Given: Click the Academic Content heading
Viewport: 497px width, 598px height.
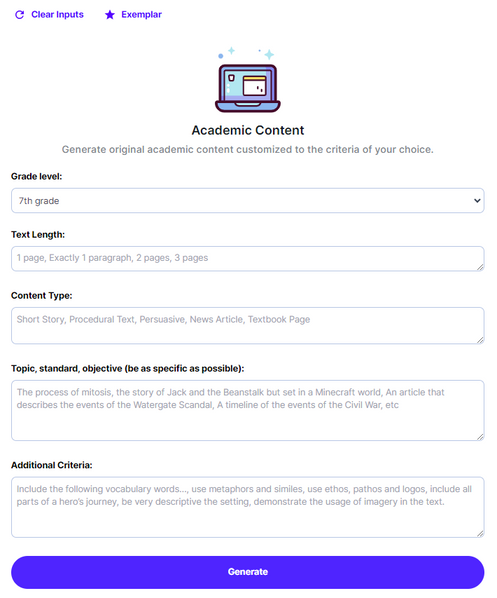Looking at the screenshot, I should tap(248, 130).
